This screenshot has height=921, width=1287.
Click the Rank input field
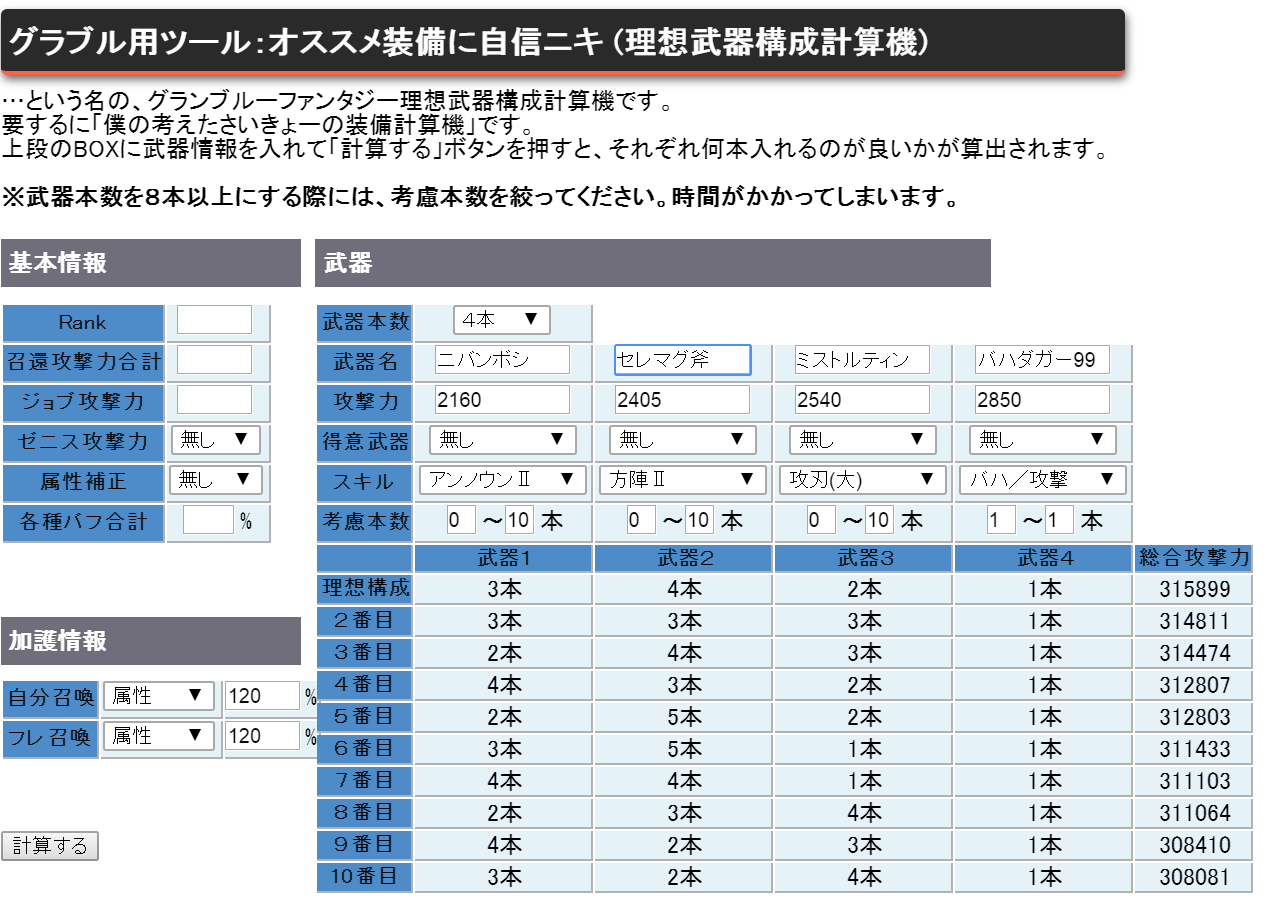coord(215,320)
